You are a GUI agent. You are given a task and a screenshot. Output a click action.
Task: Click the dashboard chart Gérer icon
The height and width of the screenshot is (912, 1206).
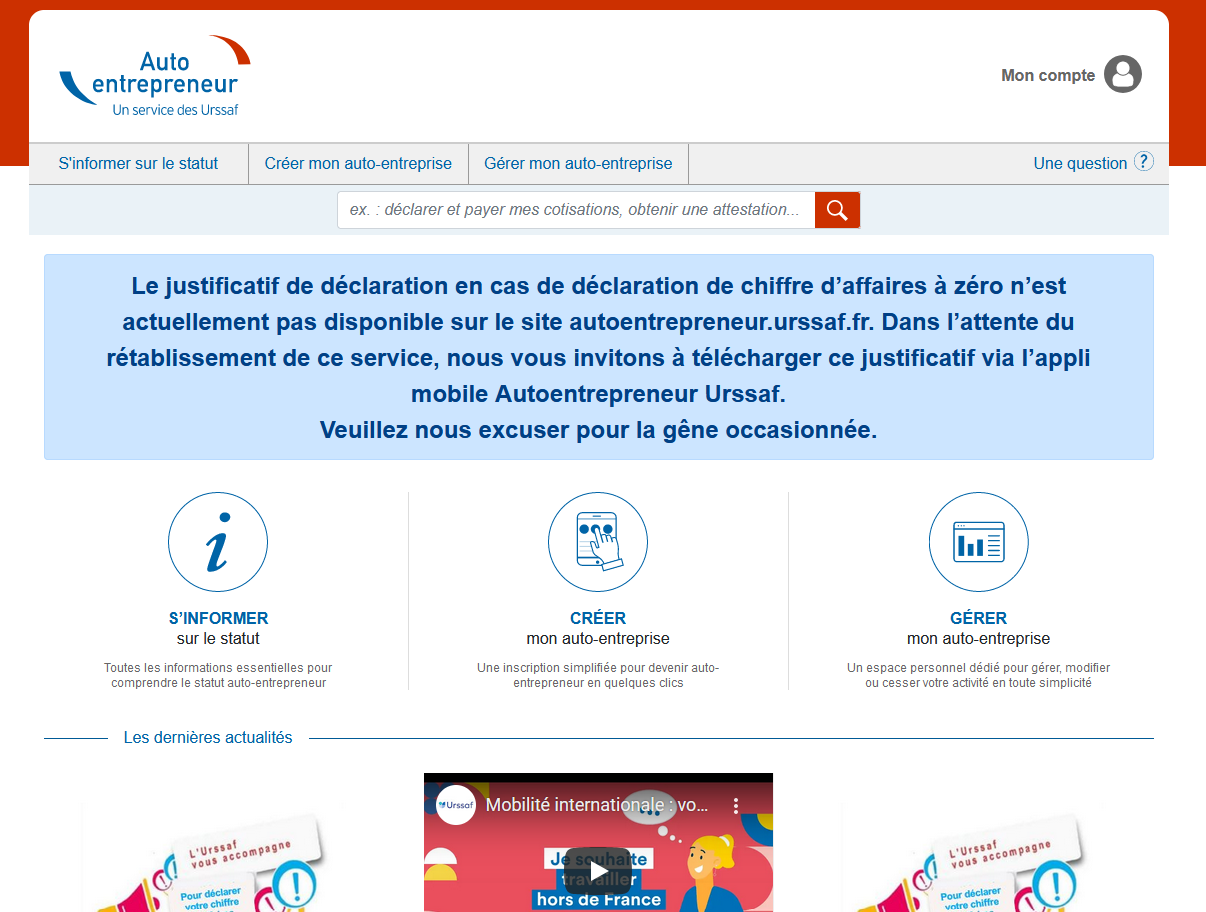[x=979, y=542]
